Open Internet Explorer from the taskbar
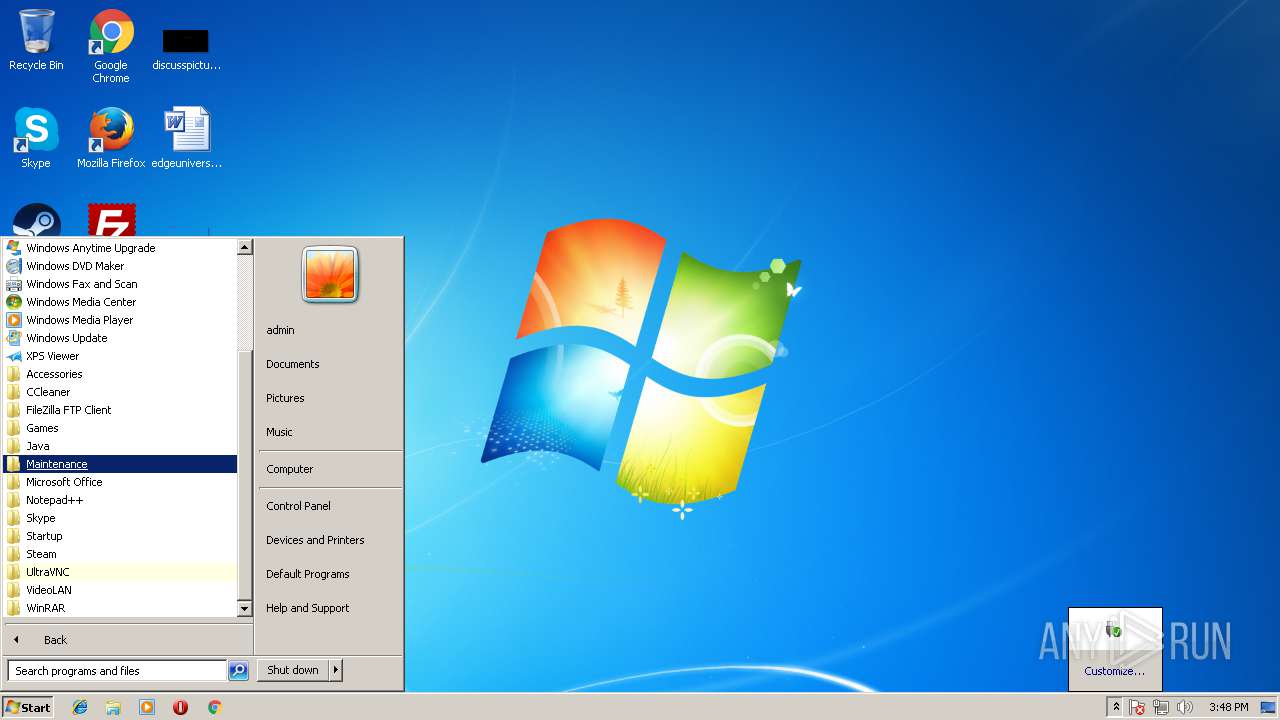The height and width of the screenshot is (720, 1280). coord(80,707)
